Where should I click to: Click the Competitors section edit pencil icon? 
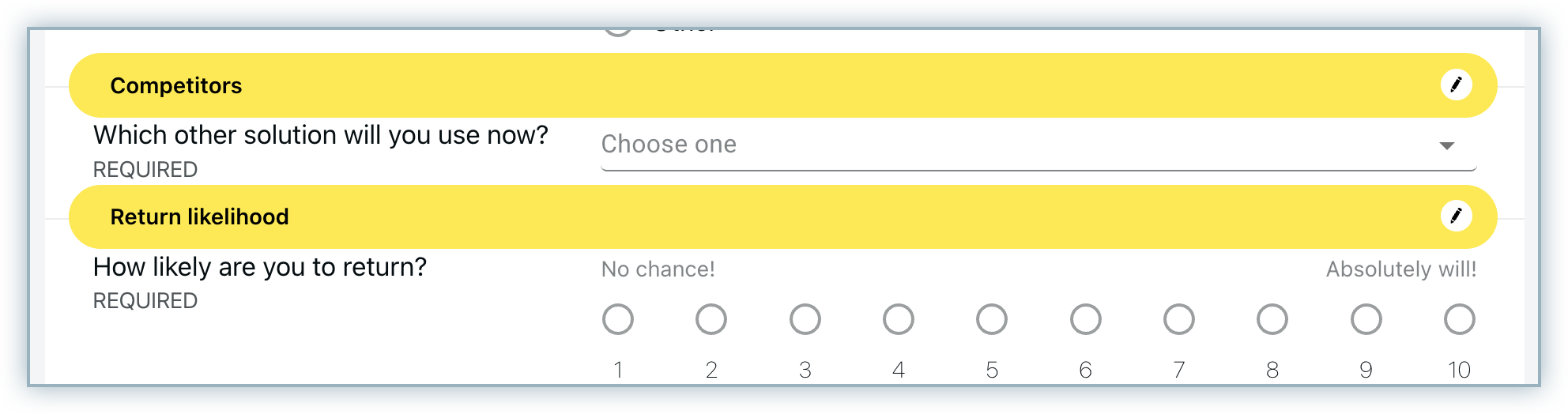[x=1456, y=85]
